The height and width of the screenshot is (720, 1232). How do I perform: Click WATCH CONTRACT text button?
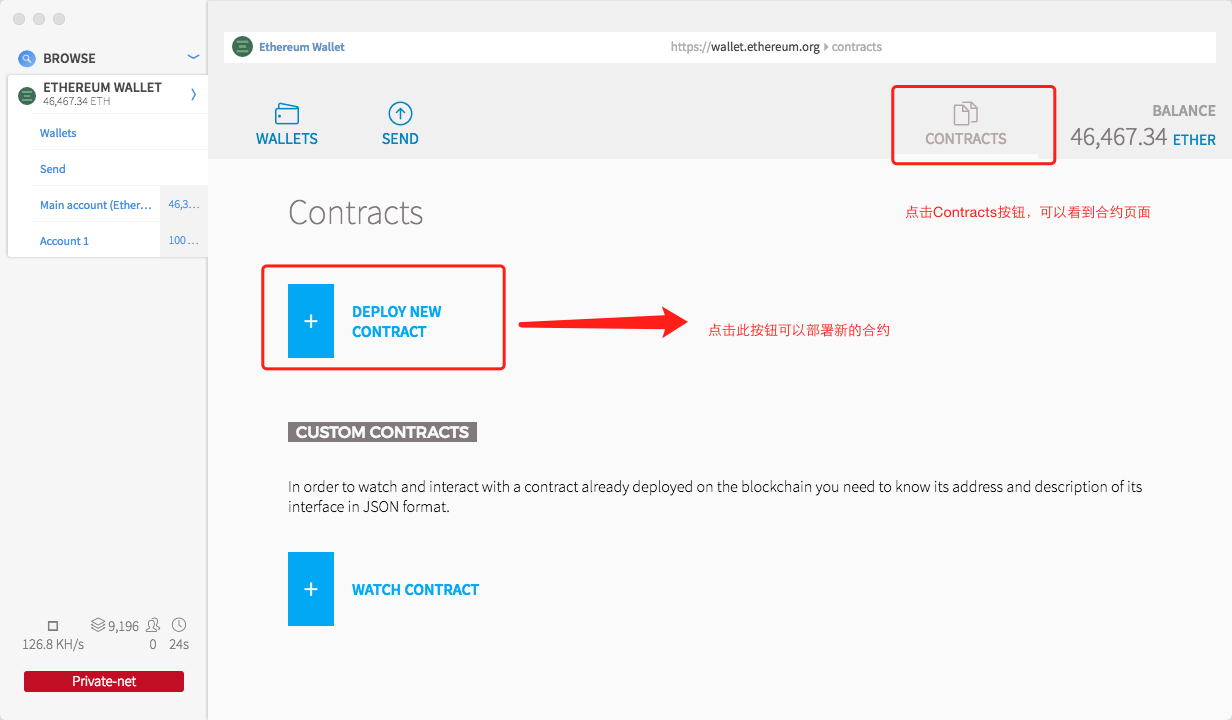(x=415, y=590)
